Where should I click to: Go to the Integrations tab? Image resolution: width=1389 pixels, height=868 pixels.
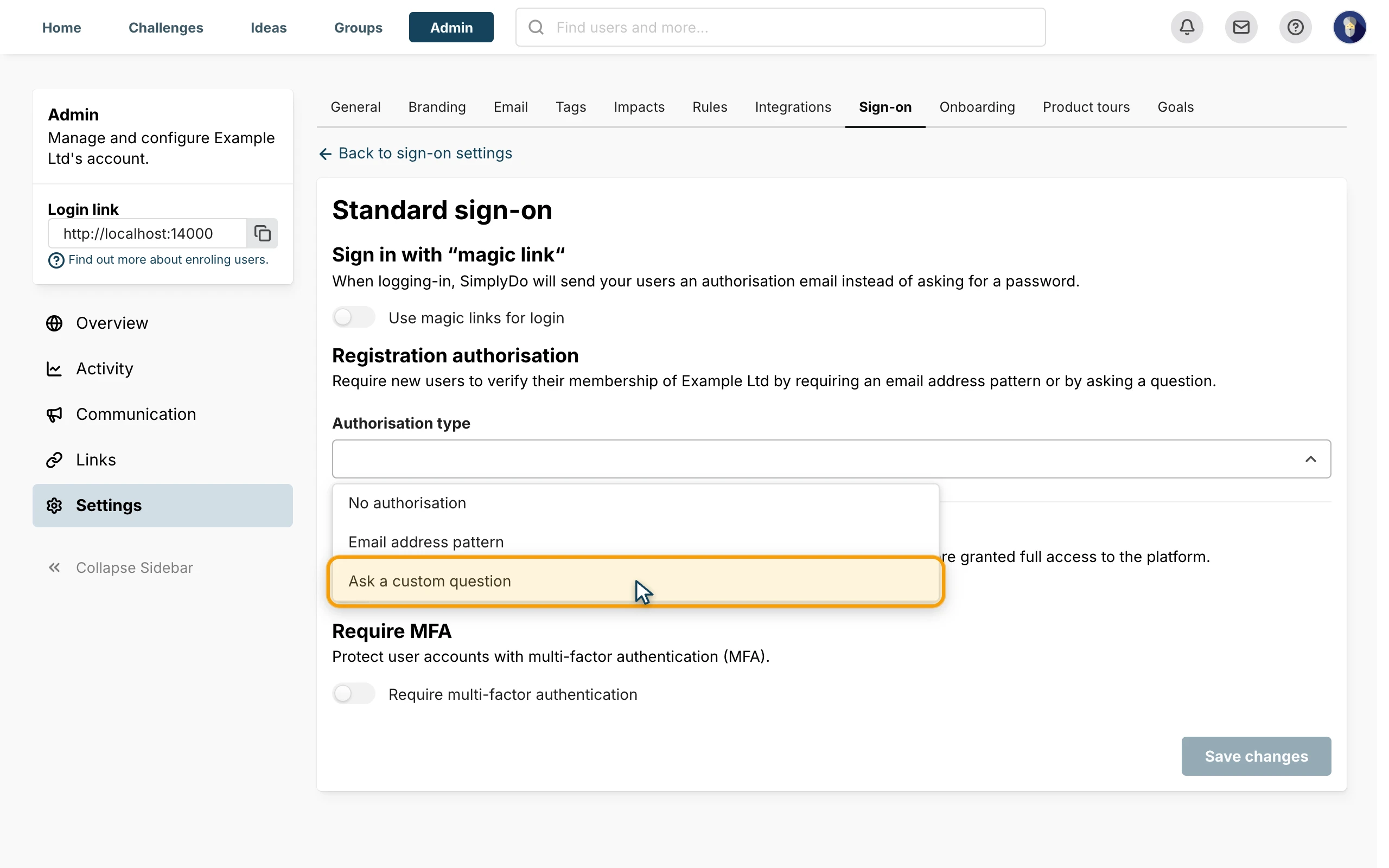tap(793, 107)
